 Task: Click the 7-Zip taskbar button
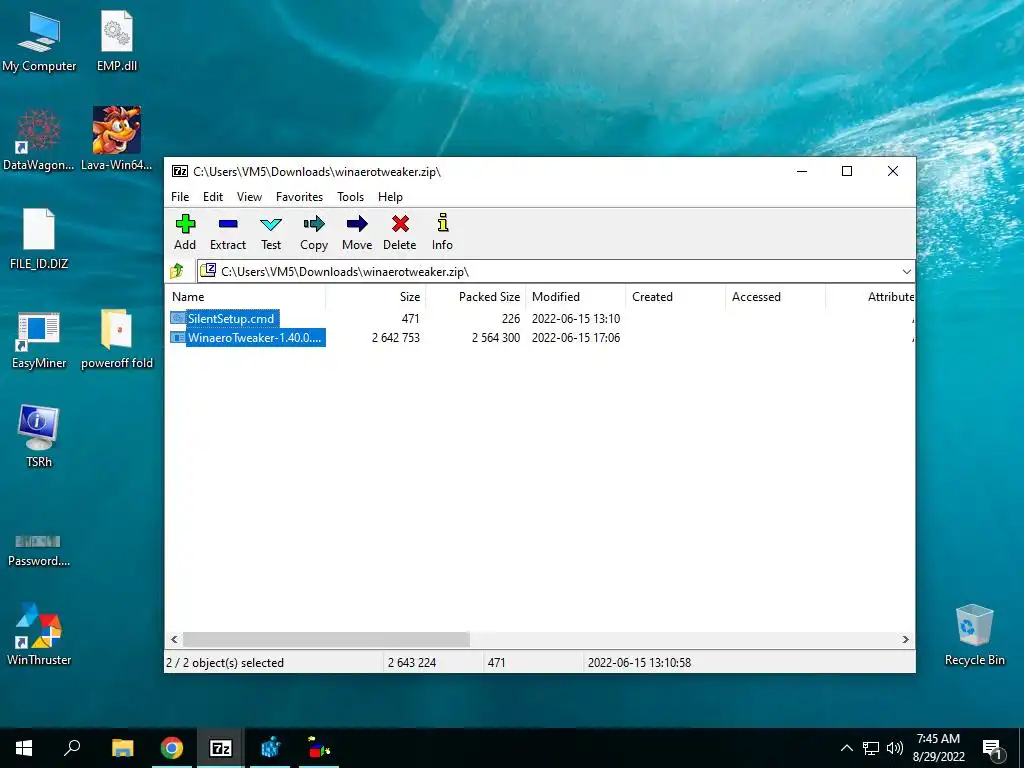[x=221, y=748]
